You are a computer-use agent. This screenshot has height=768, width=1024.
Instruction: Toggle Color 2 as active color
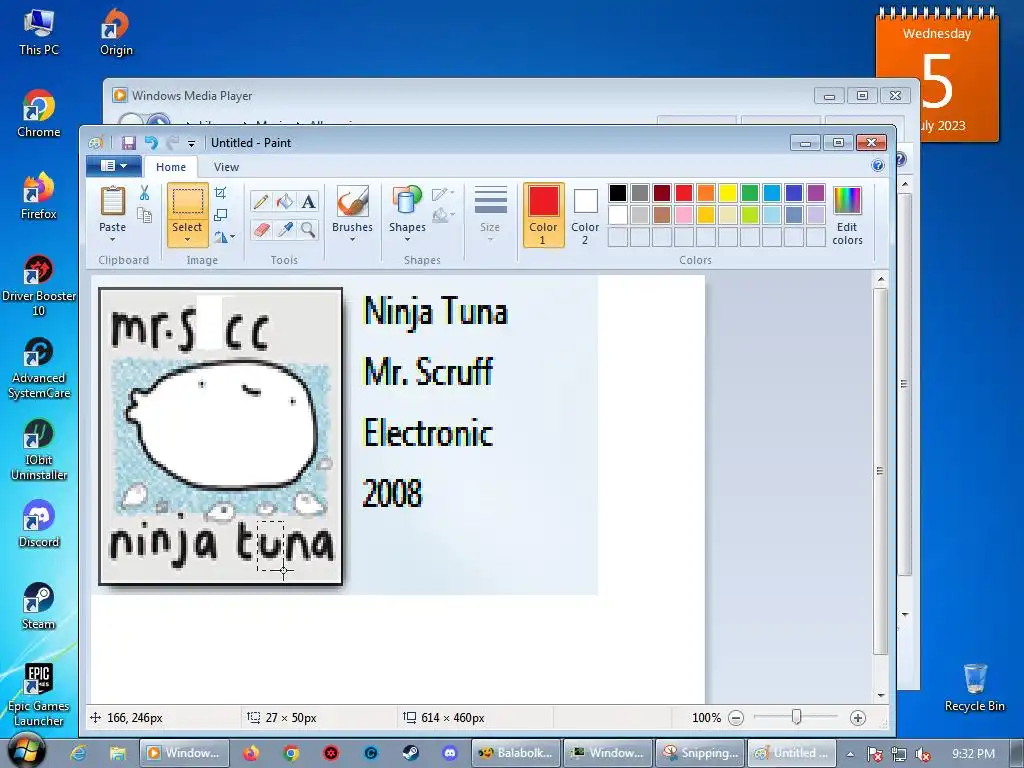(584, 215)
